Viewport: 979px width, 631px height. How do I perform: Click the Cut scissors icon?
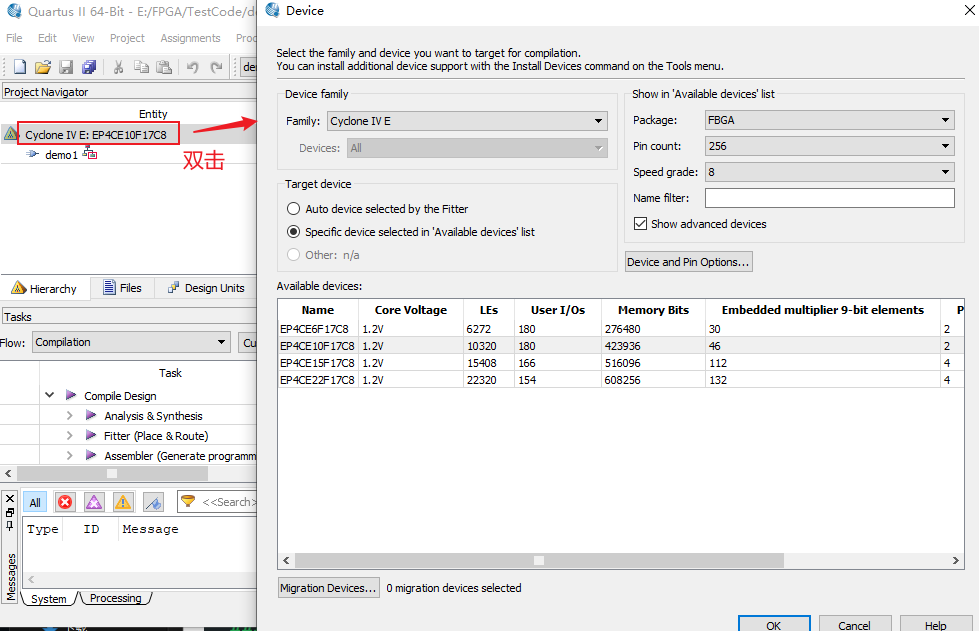tap(118, 67)
